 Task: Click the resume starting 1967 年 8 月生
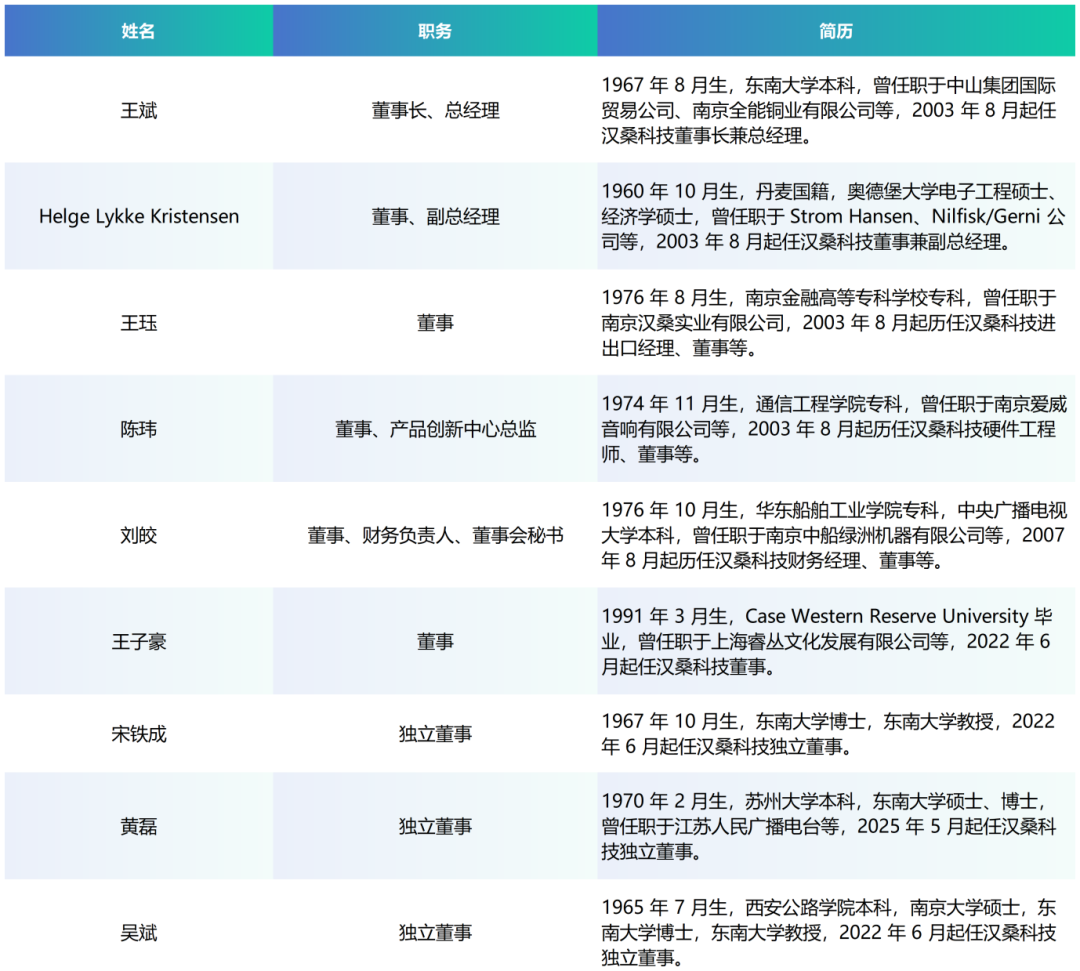829,110
